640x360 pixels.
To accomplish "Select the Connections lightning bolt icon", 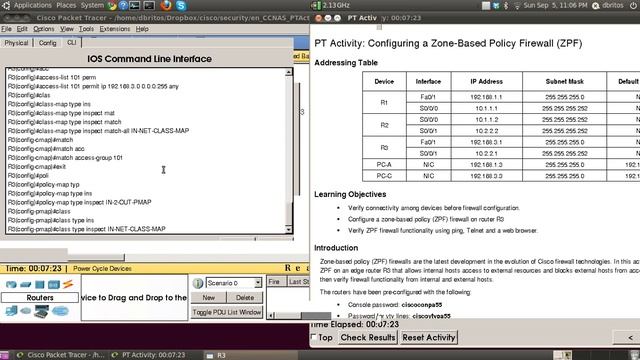I will (68, 284).
